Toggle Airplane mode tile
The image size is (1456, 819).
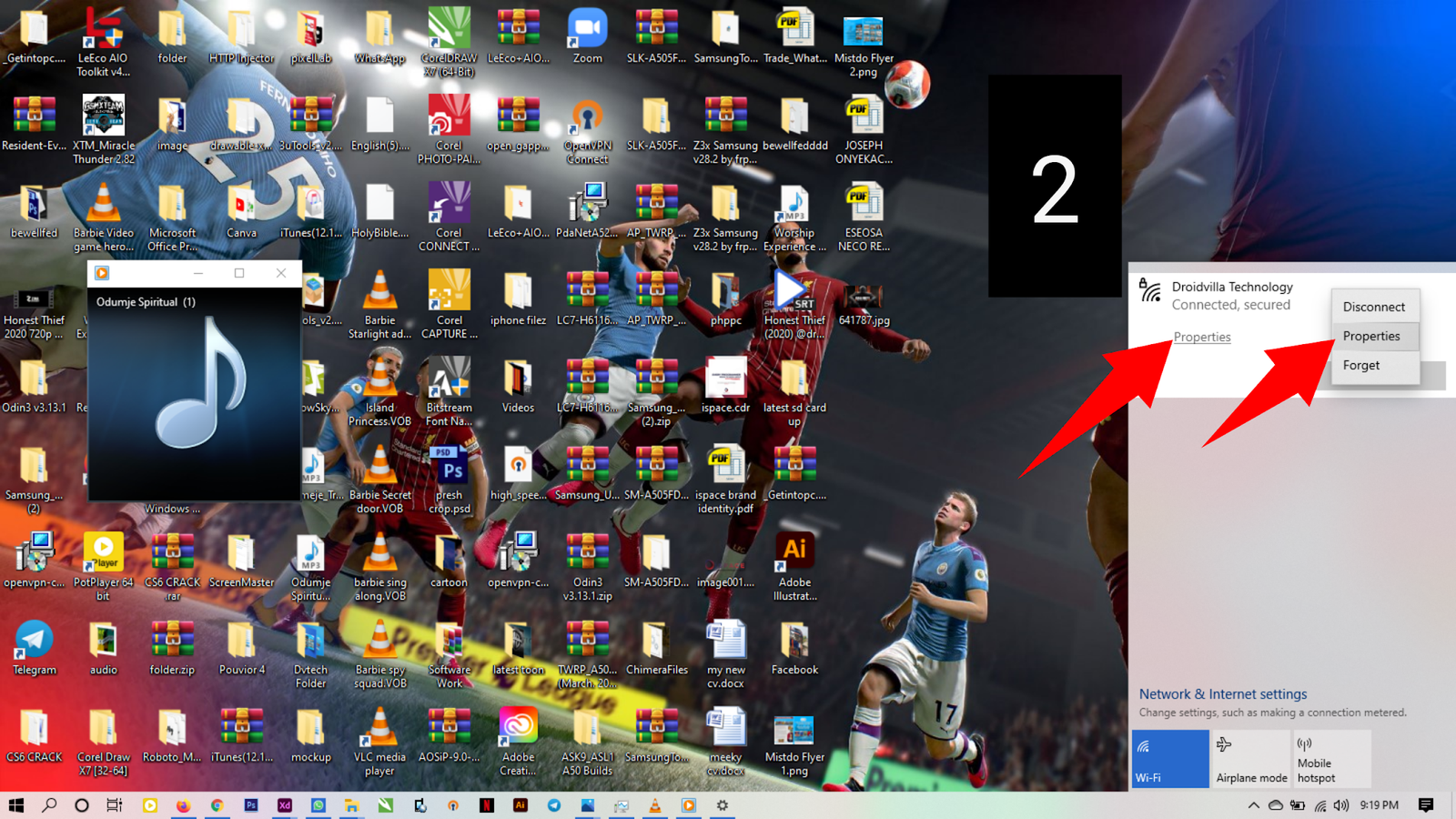(1251, 758)
